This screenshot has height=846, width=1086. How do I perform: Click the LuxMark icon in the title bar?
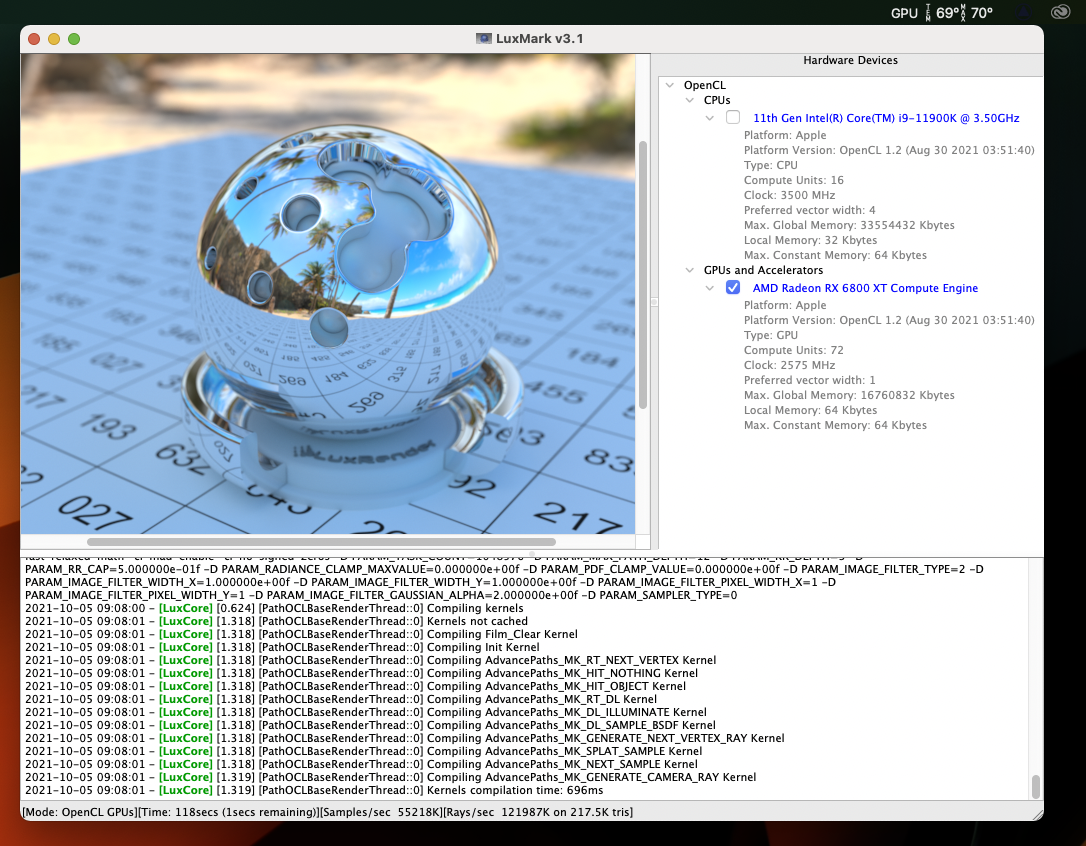(x=484, y=39)
